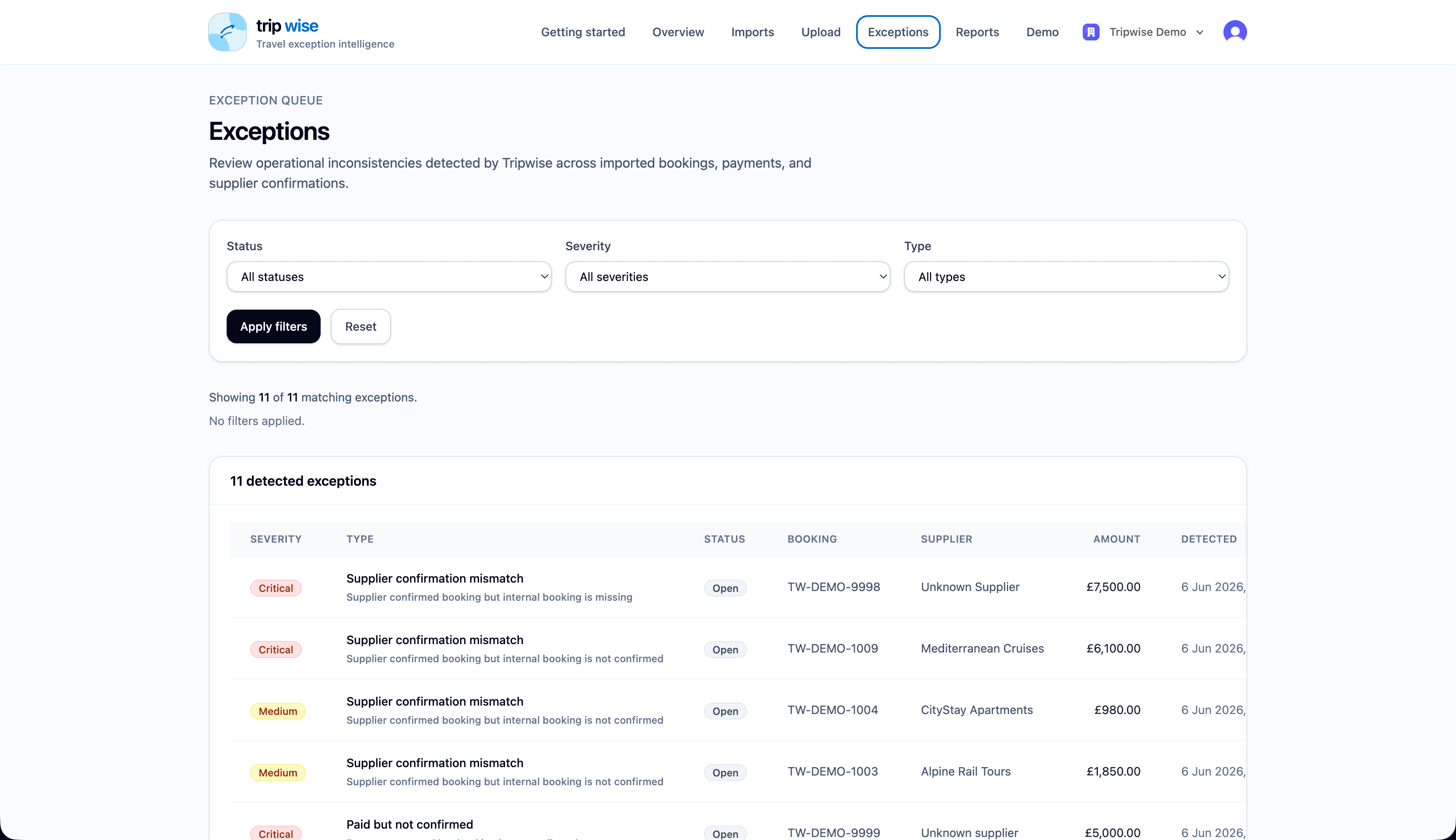Image resolution: width=1456 pixels, height=840 pixels.
Task: Click the No filters applied text
Action: [x=257, y=421]
